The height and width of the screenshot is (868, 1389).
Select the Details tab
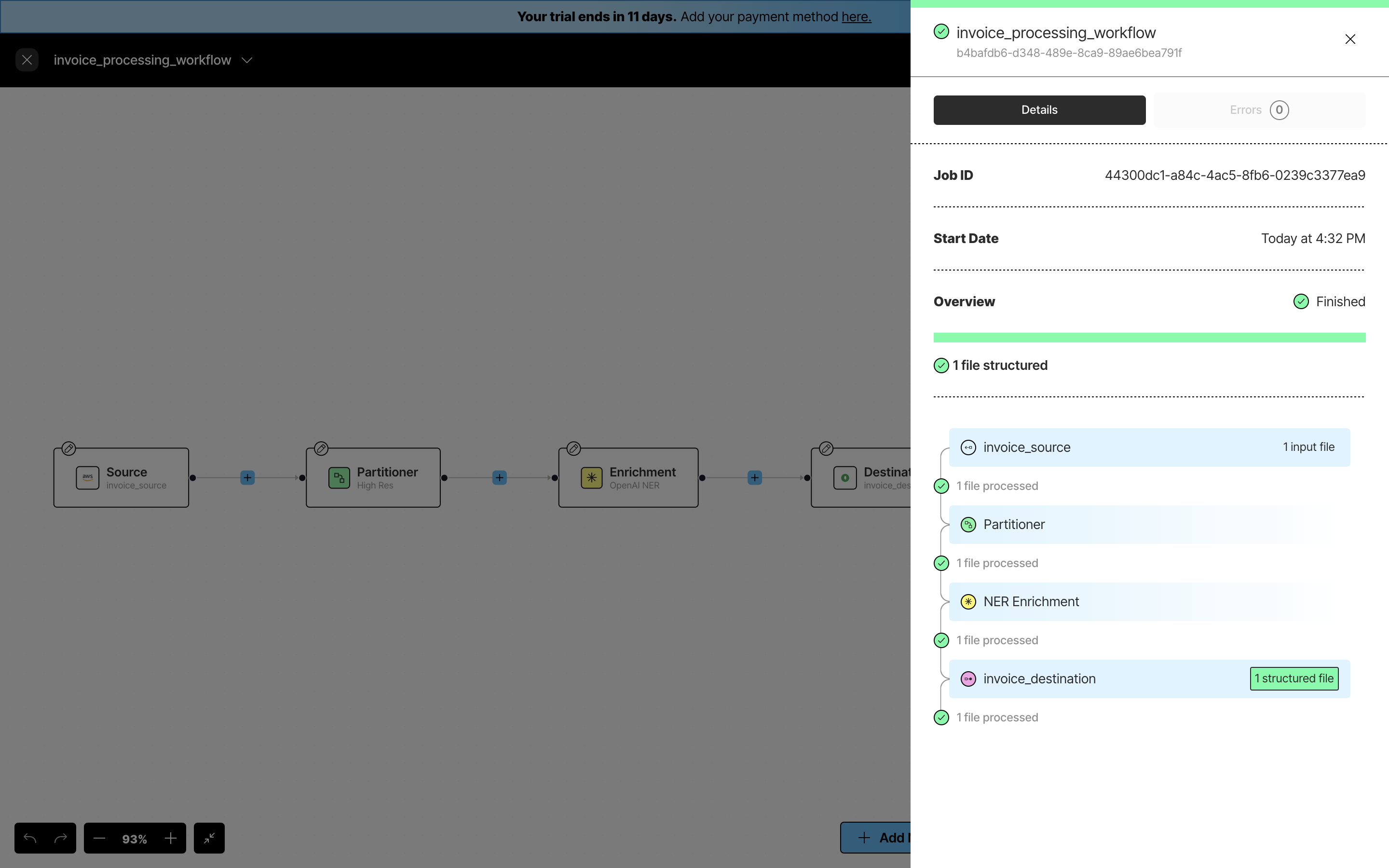[1039, 110]
